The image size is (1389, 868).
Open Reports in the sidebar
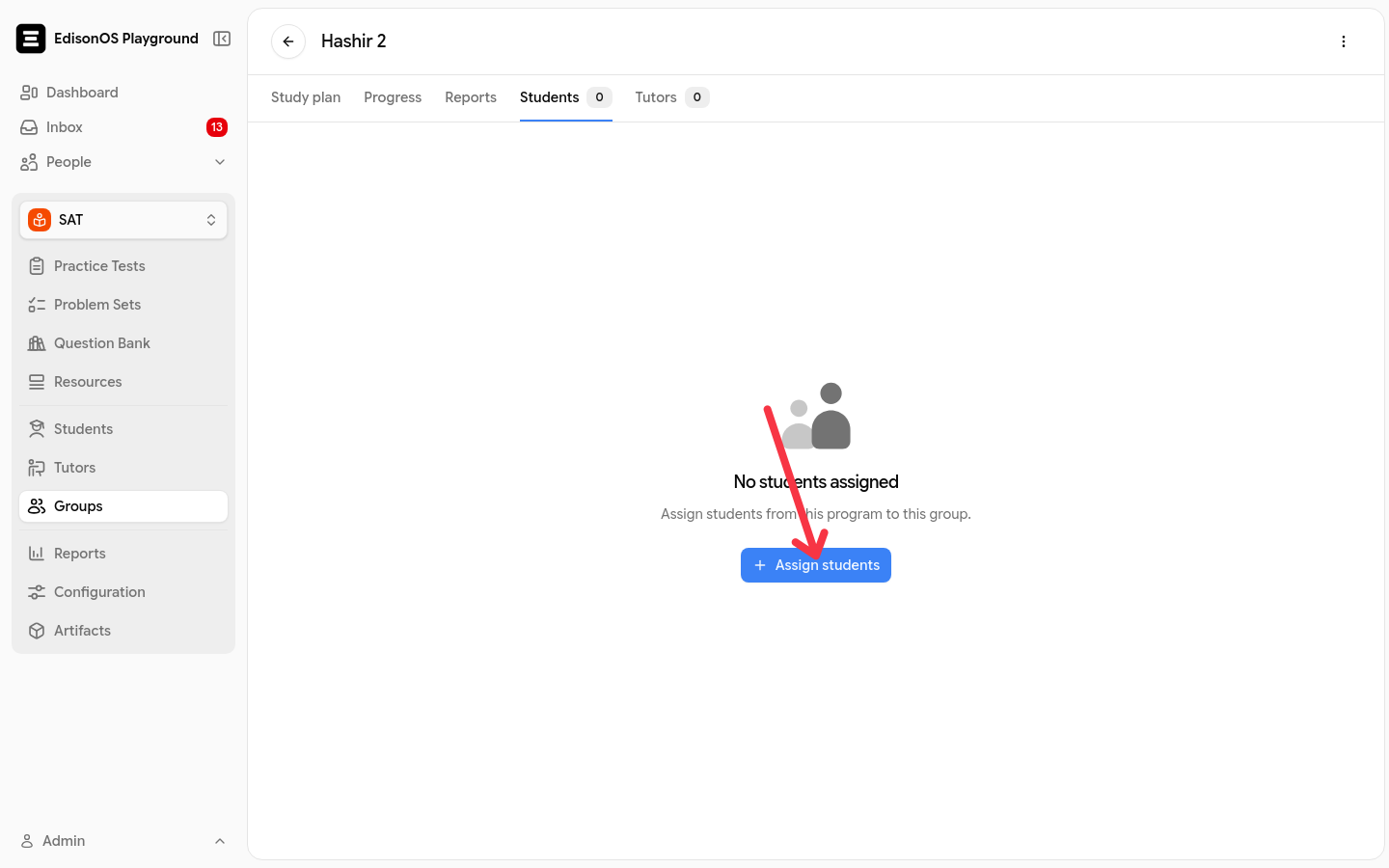tap(123, 554)
